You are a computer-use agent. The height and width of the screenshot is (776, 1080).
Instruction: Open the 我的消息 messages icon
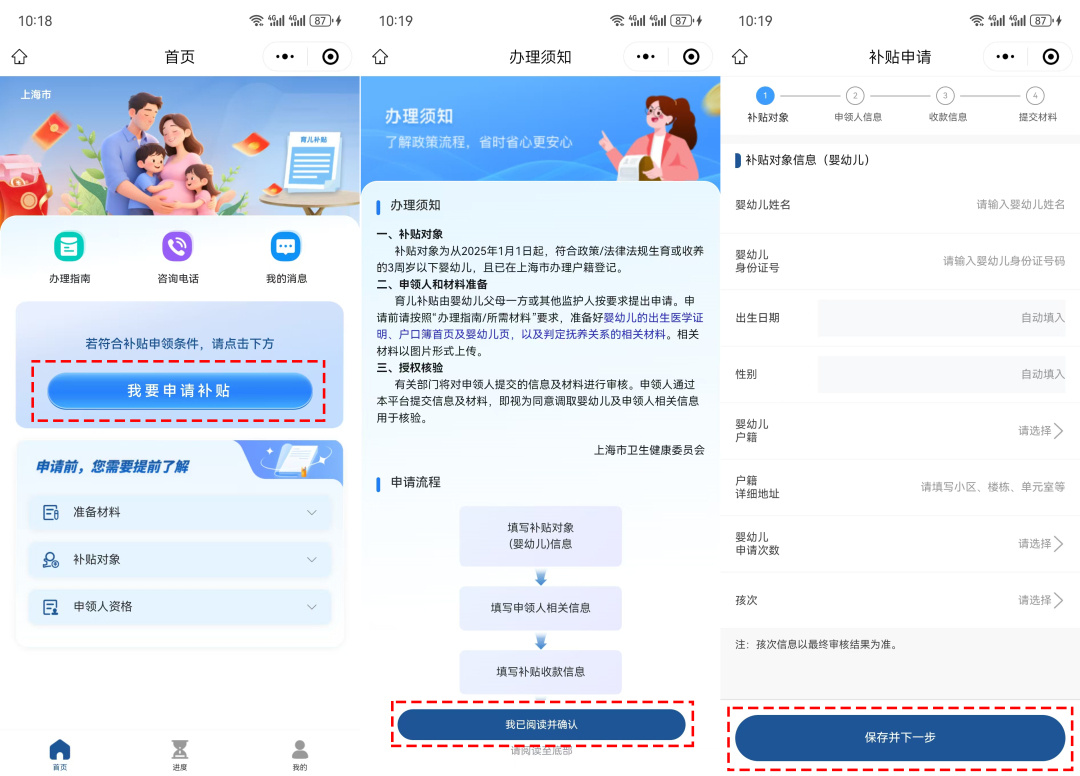click(x=286, y=247)
